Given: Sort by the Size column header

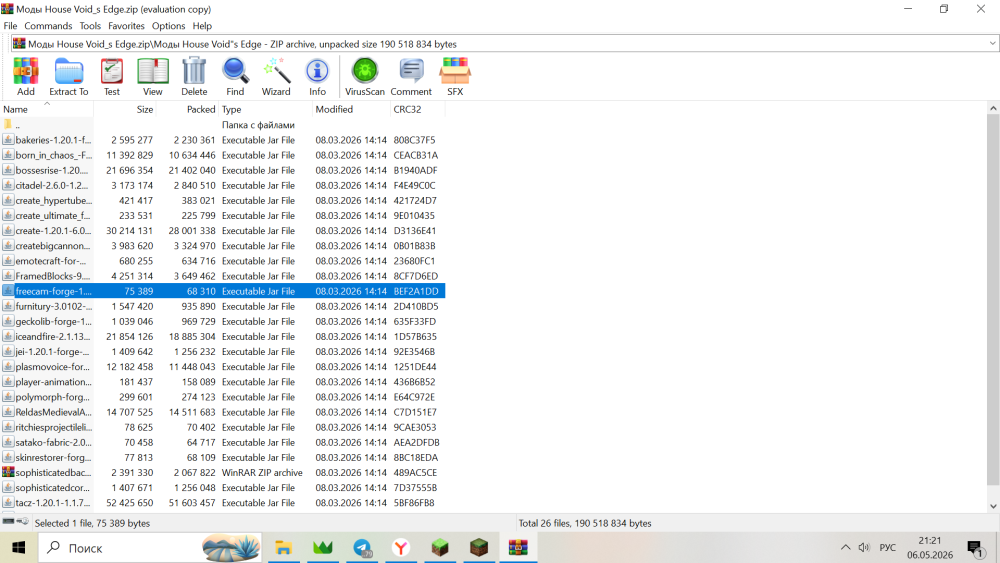Looking at the screenshot, I should coord(125,109).
